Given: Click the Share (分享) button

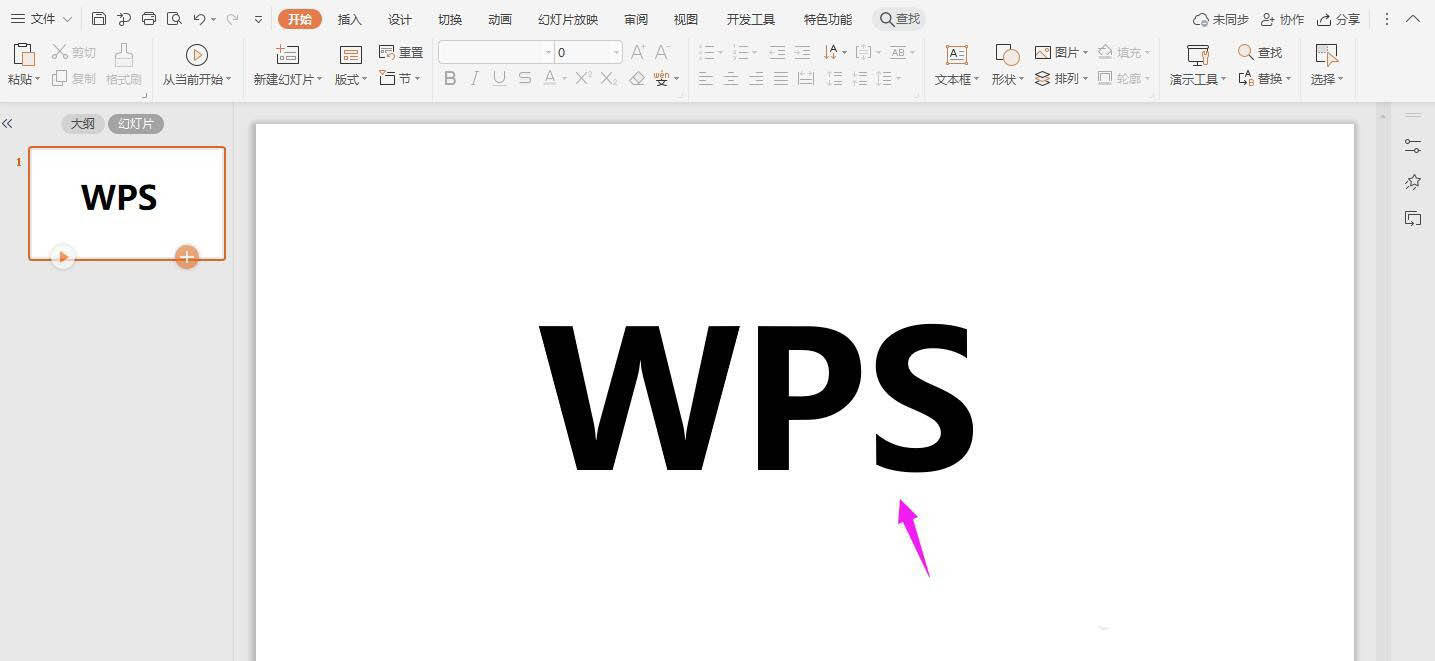Looking at the screenshot, I should tap(1339, 19).
